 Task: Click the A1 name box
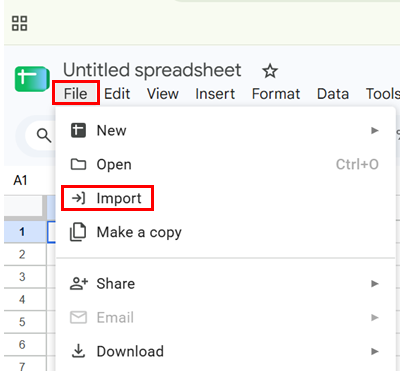[x=20, y=180]
